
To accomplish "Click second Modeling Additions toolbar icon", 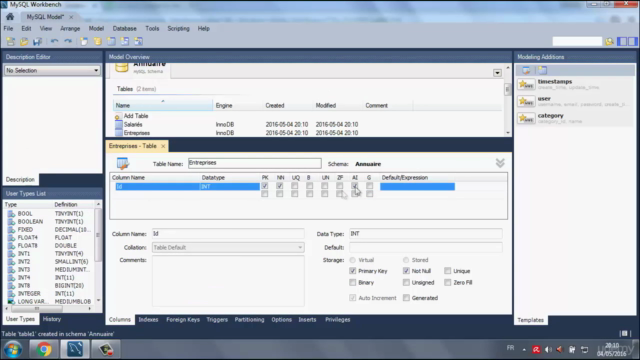I will (x=542, y=71).
